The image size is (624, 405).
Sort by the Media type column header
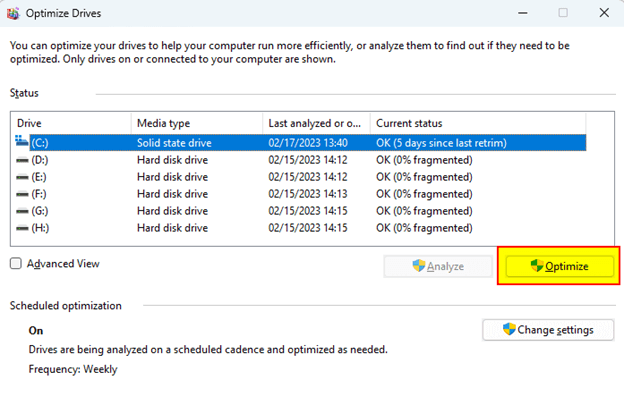tap(196, 123)
